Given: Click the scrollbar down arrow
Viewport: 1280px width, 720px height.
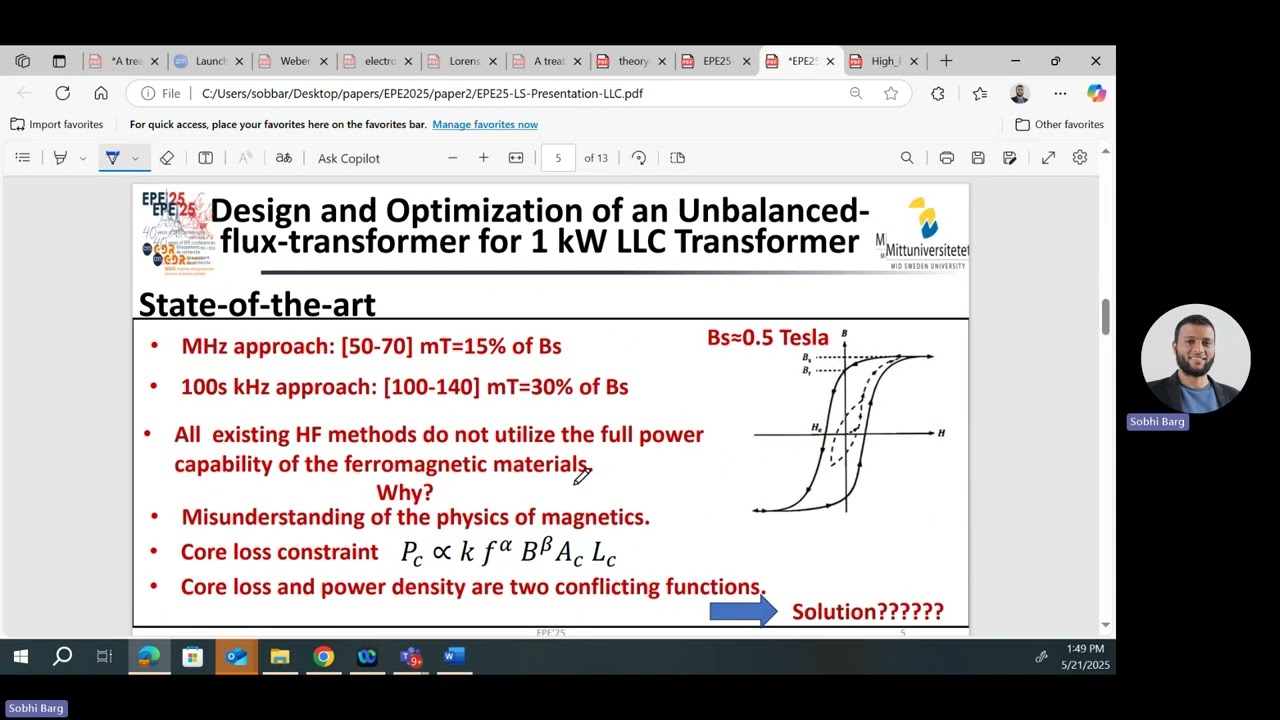Looking at the screenshot, I should point(1105,625).
